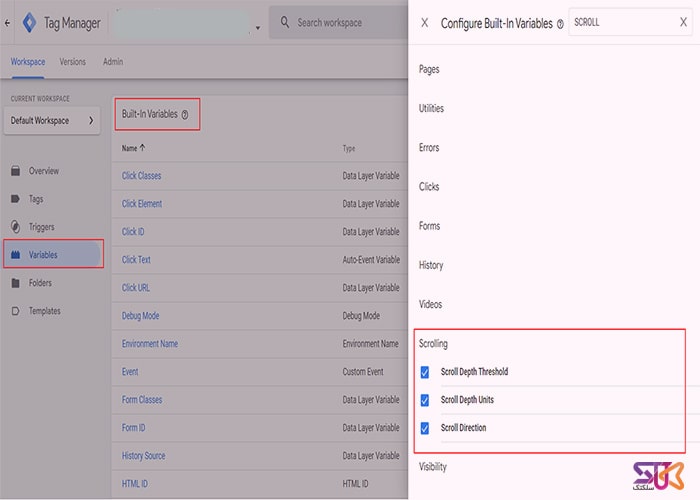Toggle Scroll Depth Threshold checkbox
Screen dimensions: 700x500
pyautogui.click(x=425, y=372)
